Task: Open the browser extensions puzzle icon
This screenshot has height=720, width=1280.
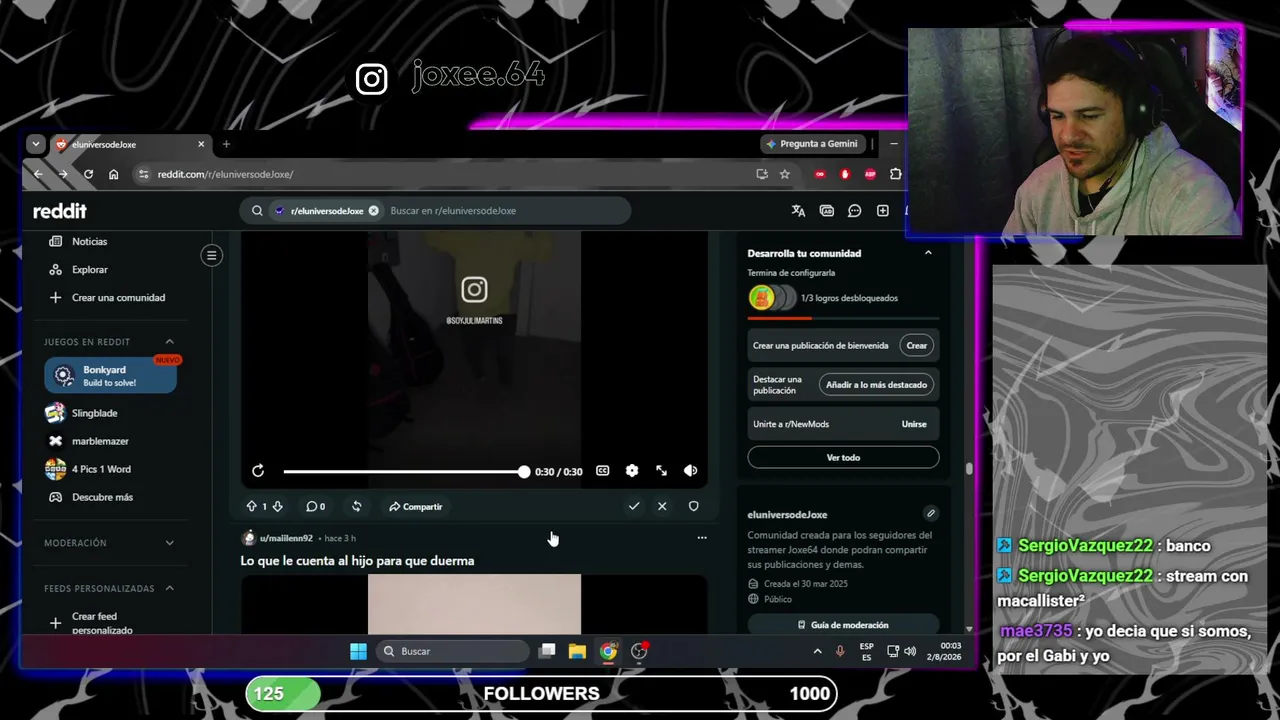Action: point(895,174)
